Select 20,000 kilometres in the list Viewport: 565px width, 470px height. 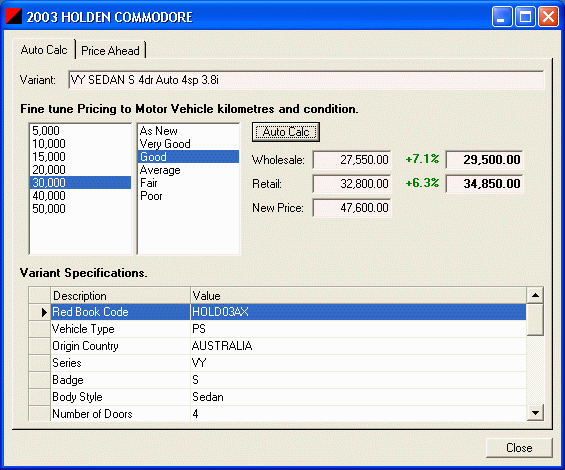point(80,169)
